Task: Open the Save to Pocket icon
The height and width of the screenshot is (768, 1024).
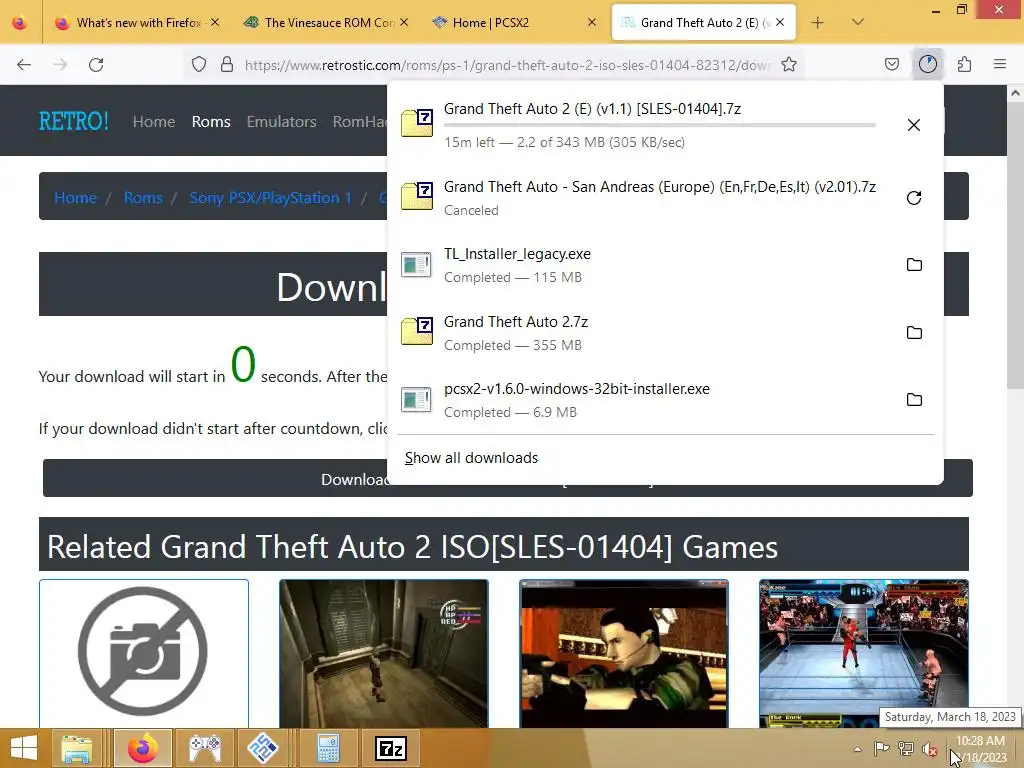Action: point(891,64)
